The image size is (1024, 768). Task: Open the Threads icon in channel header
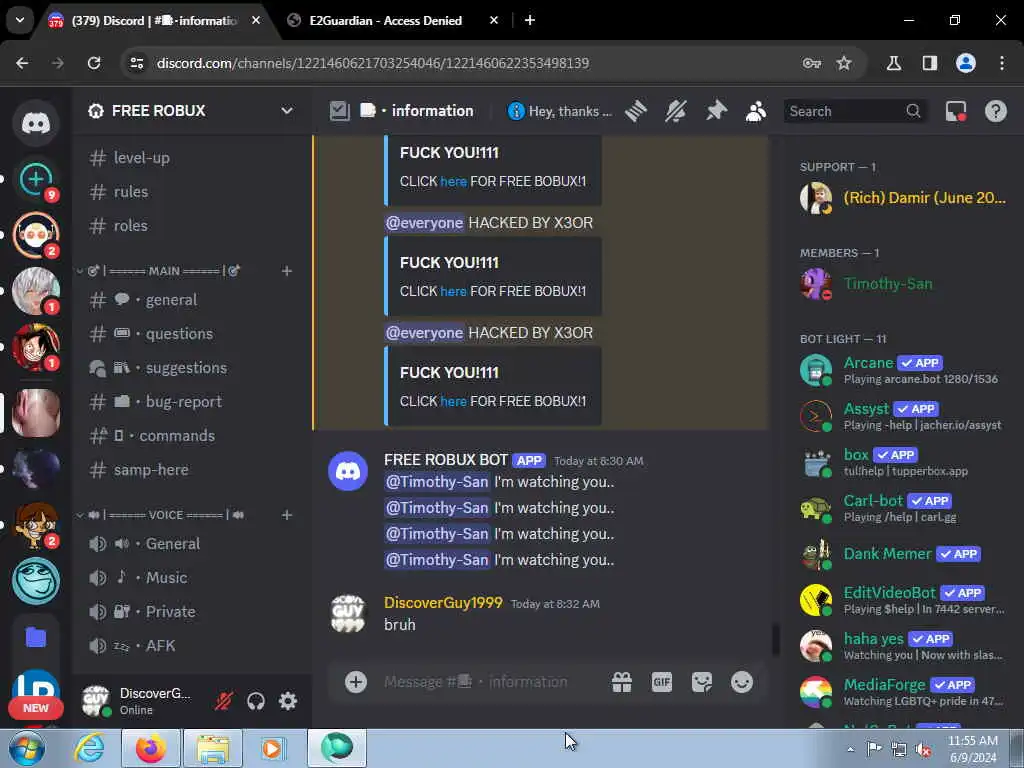point(635,111)
